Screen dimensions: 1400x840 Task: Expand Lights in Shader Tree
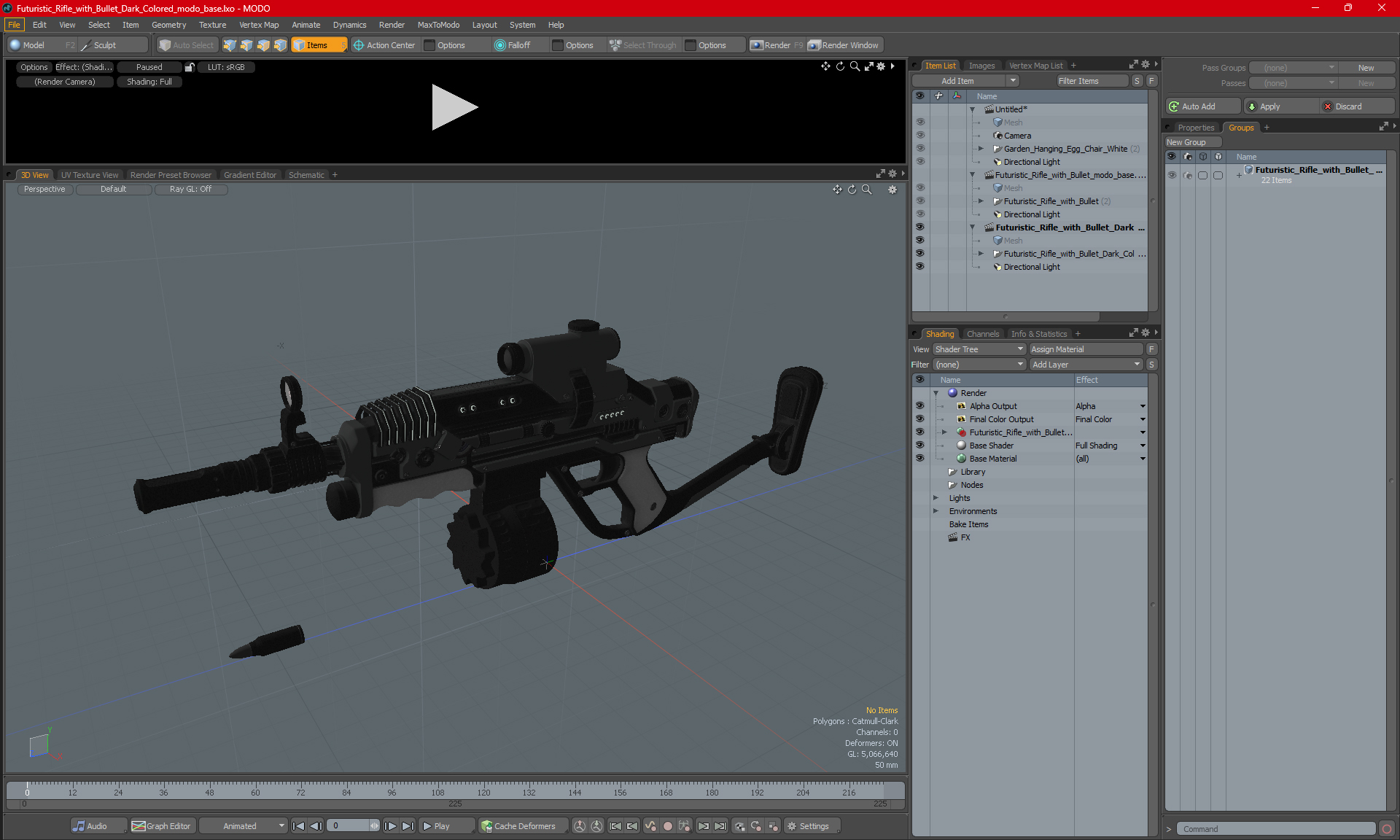tap(936, 498)
